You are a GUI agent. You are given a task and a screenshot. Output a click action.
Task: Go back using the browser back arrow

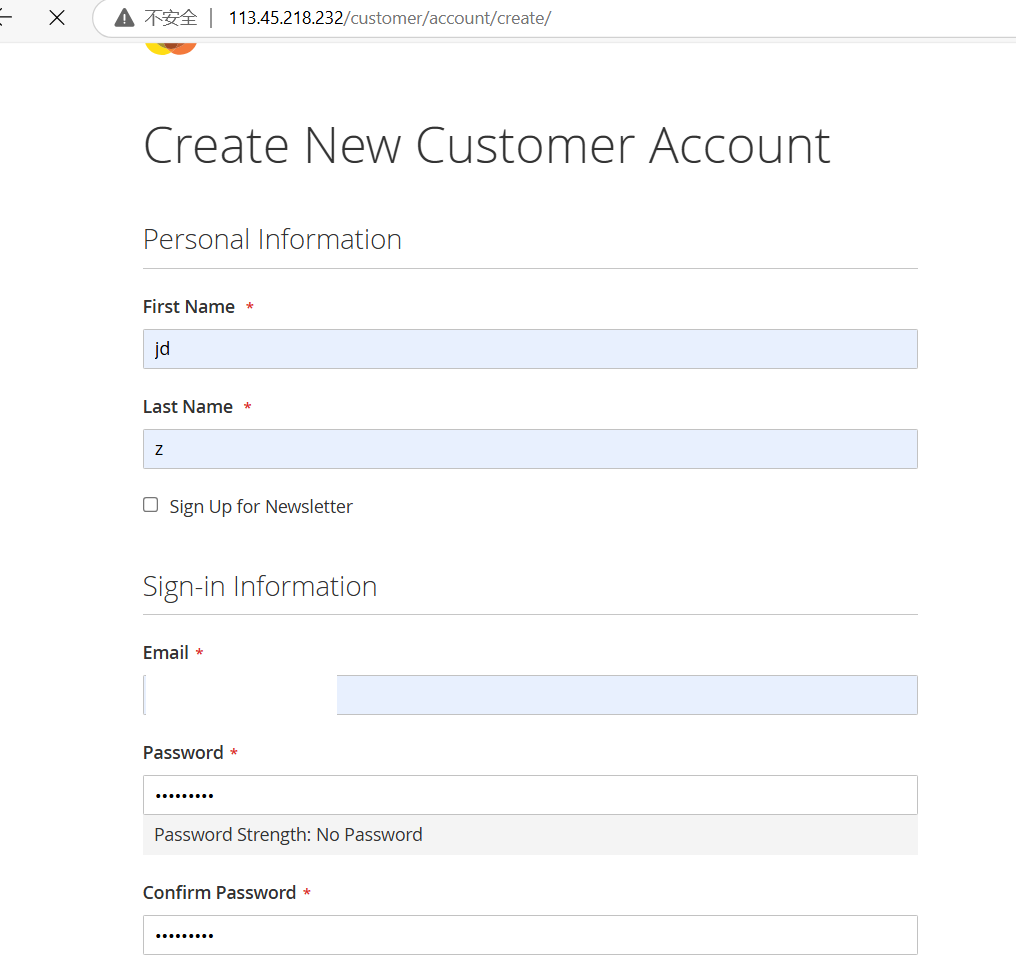pos(5,18)
